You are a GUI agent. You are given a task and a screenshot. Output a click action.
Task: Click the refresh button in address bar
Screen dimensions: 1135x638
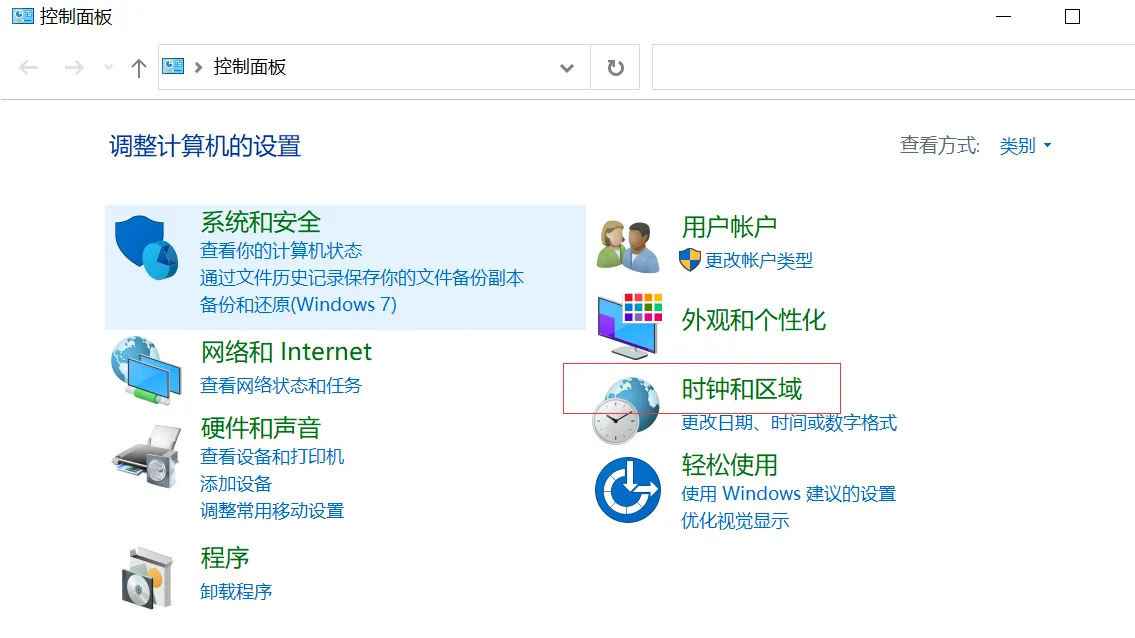[x=615, y=68]
